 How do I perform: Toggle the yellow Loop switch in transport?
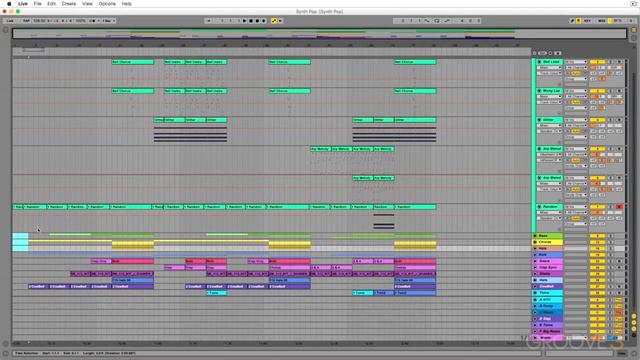point(274,21)
